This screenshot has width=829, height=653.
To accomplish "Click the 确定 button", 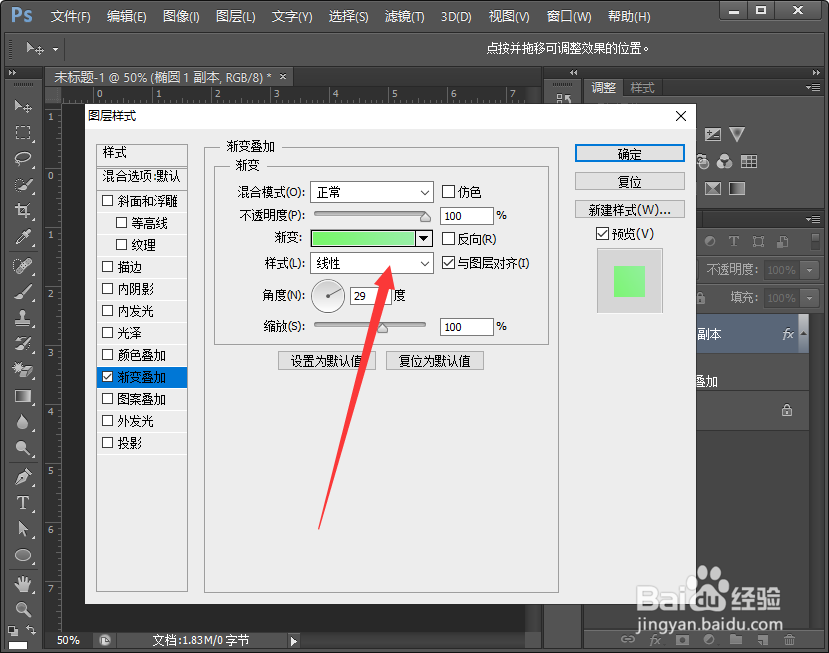I will pyautogui.click(x=629, y=154).
